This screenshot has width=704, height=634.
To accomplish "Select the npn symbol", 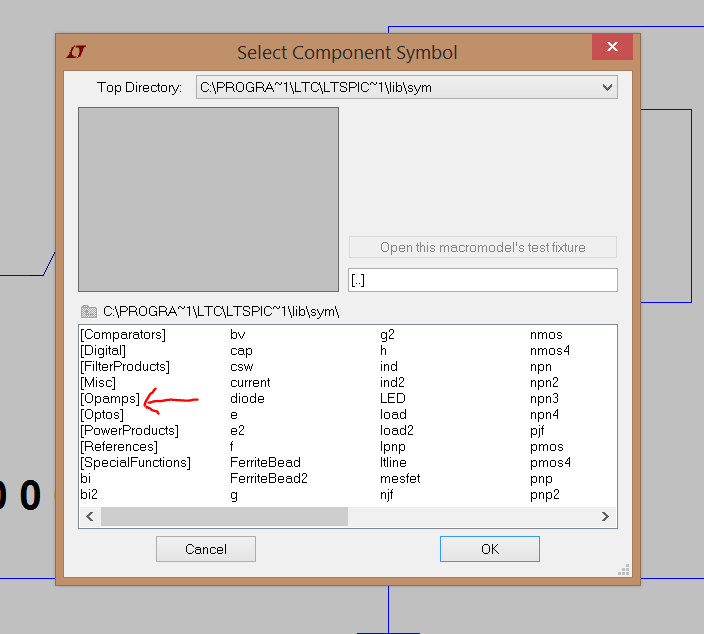I will (x=541, y=368).
